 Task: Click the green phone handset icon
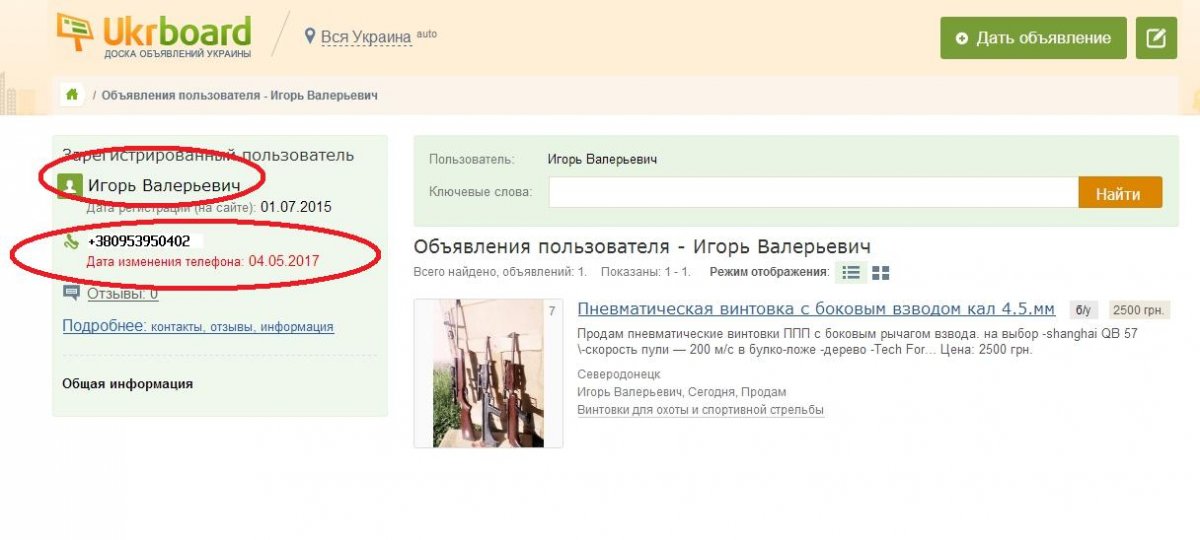(x=70, y=242)
